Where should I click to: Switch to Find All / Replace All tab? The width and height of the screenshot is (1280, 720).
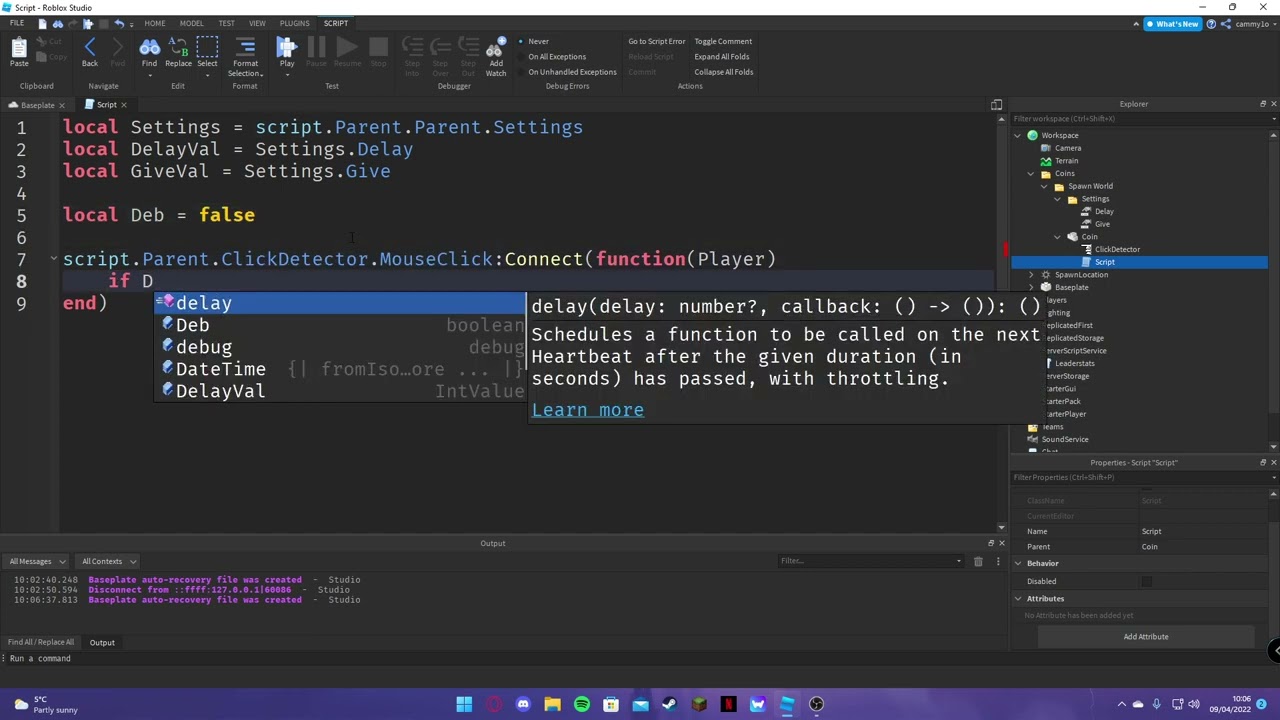41,642
